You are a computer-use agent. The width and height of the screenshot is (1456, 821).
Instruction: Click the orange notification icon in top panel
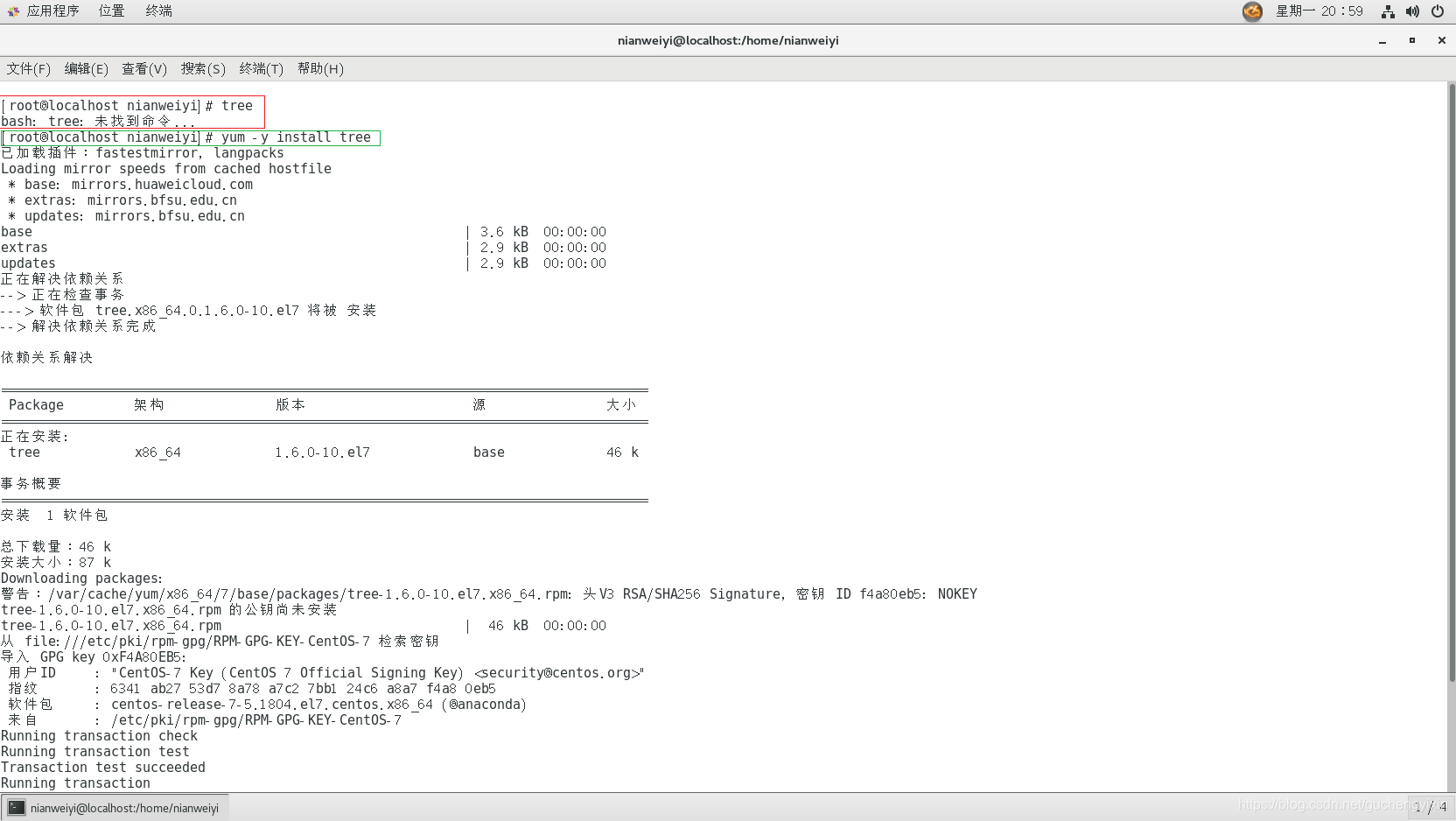[1252, 11]
